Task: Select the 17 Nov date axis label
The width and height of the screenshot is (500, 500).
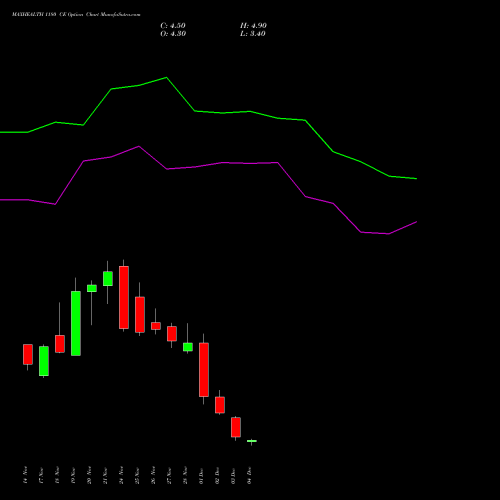Action: click(x=41, y=475)
